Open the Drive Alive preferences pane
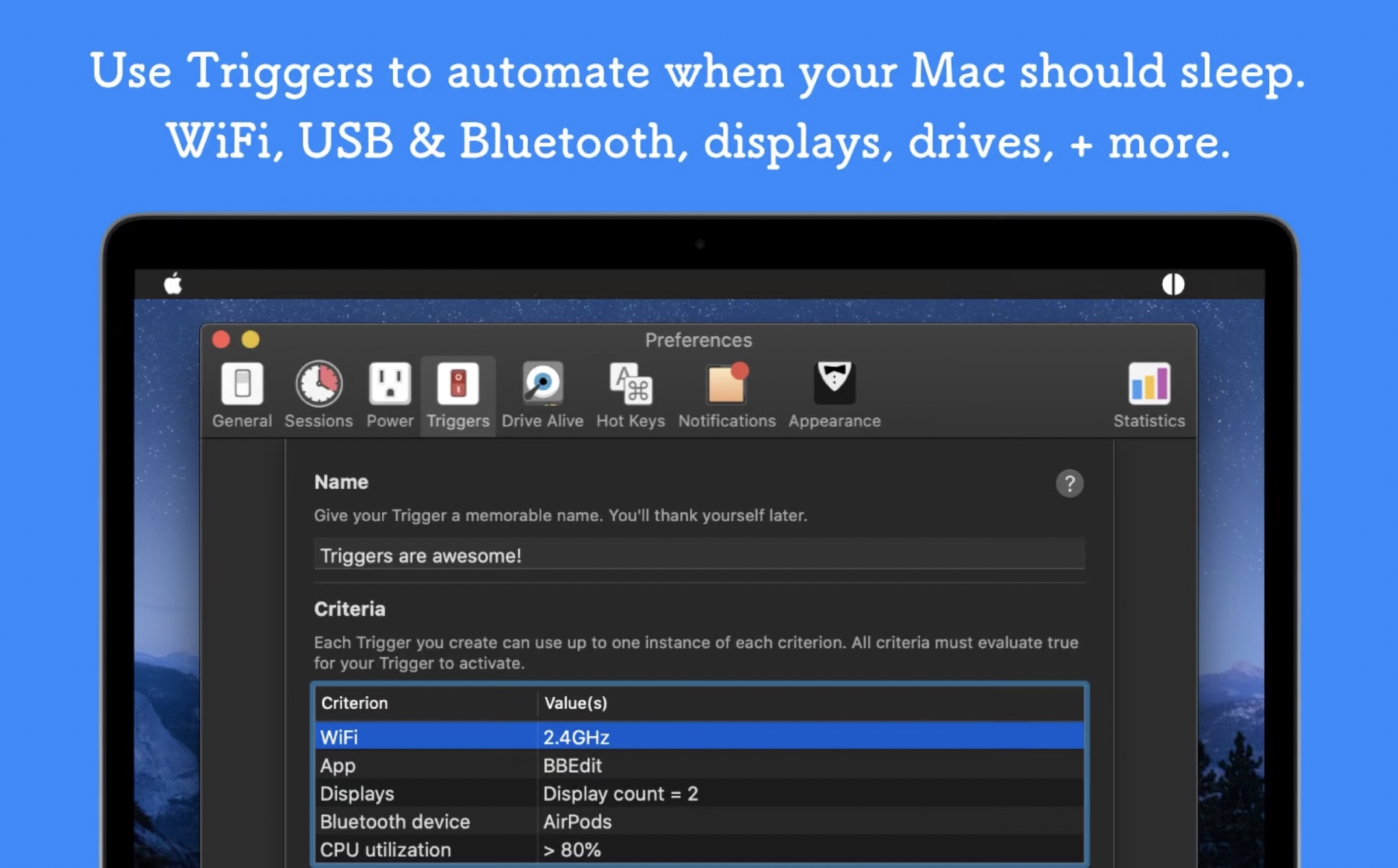 pyautogui.click(x=542, y=395)
